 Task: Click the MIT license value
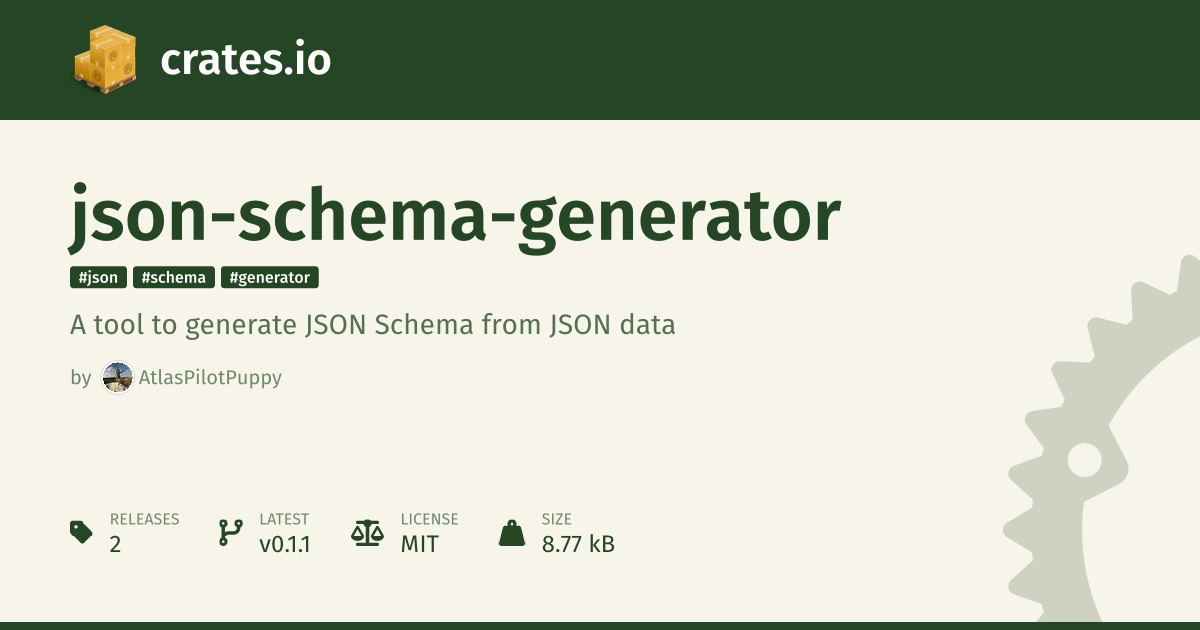pos(419,545)
